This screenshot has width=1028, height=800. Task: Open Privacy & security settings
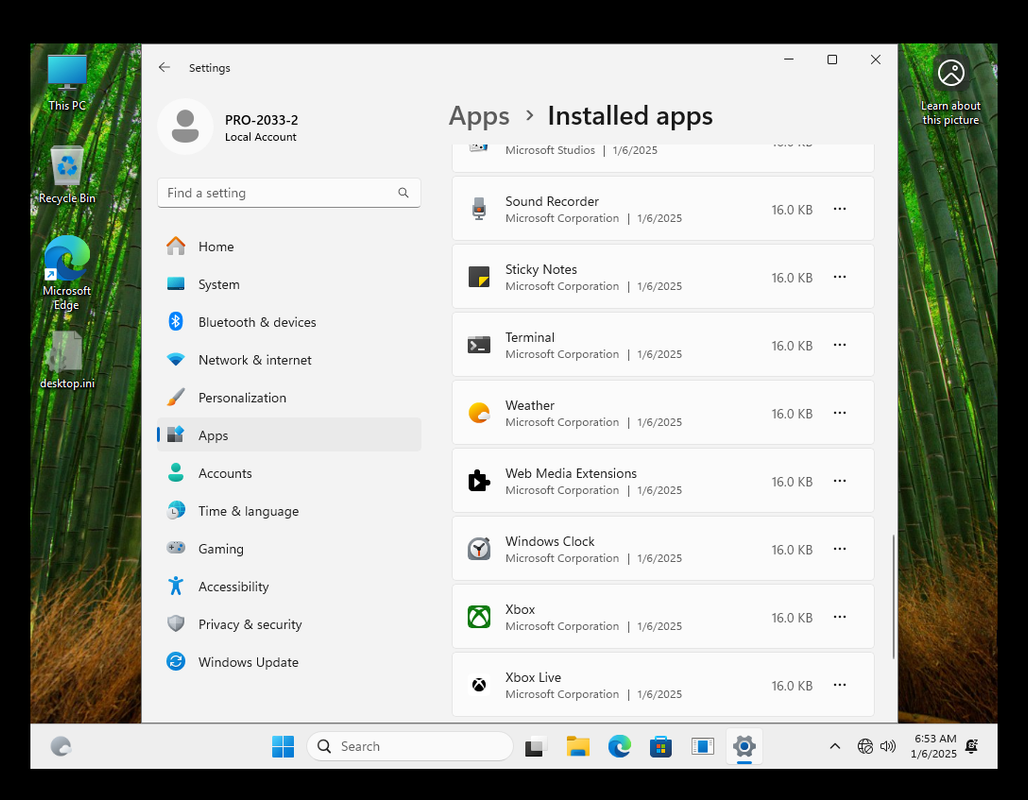[289, 625]
